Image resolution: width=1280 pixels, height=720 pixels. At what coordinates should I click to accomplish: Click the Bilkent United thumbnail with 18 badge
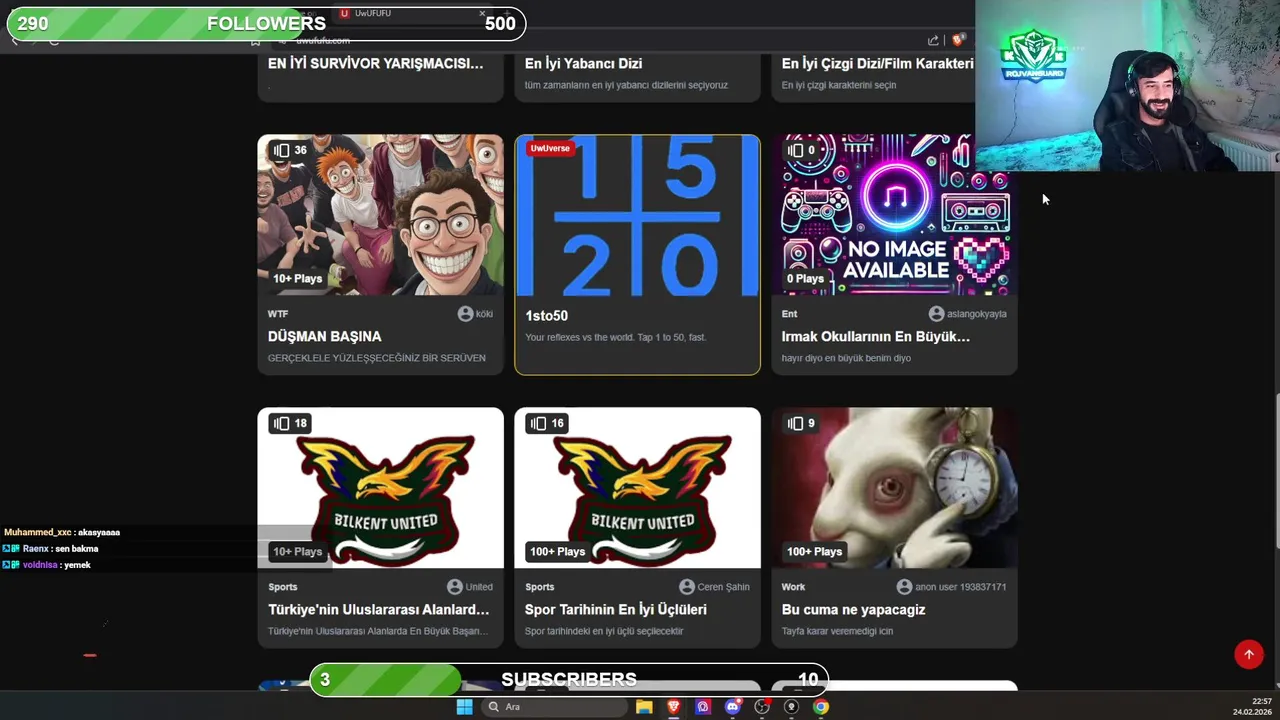coord(380,488)
